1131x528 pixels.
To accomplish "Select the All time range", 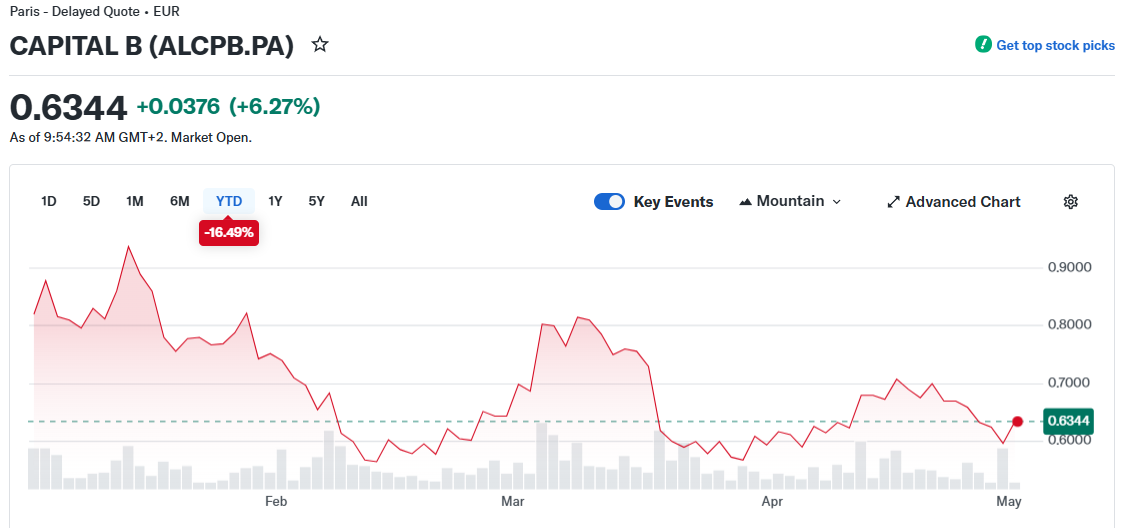I will click(x=359, y=201).
